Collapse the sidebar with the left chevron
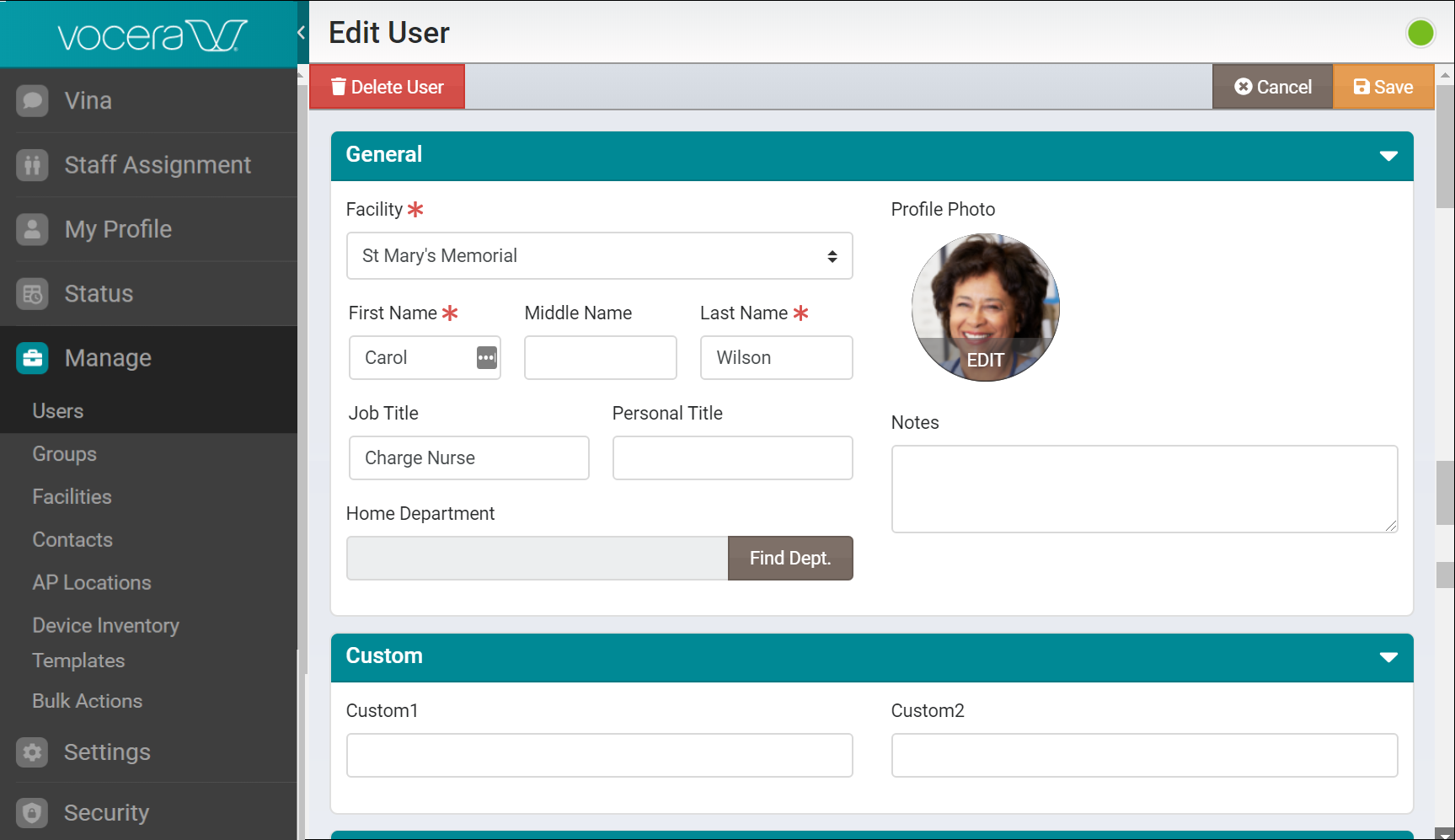Screen dimensions: 1455x840 pos(302,32)
